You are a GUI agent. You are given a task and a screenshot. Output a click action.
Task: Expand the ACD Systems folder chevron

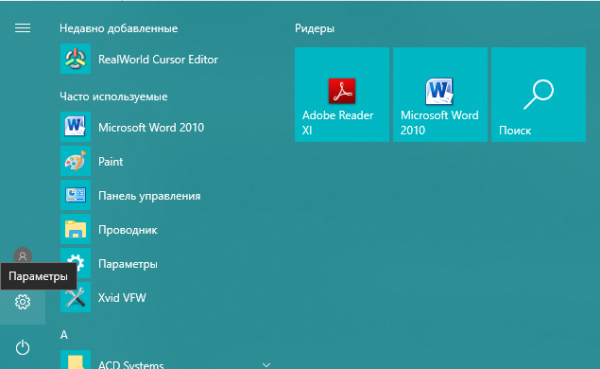click(266, 365)
